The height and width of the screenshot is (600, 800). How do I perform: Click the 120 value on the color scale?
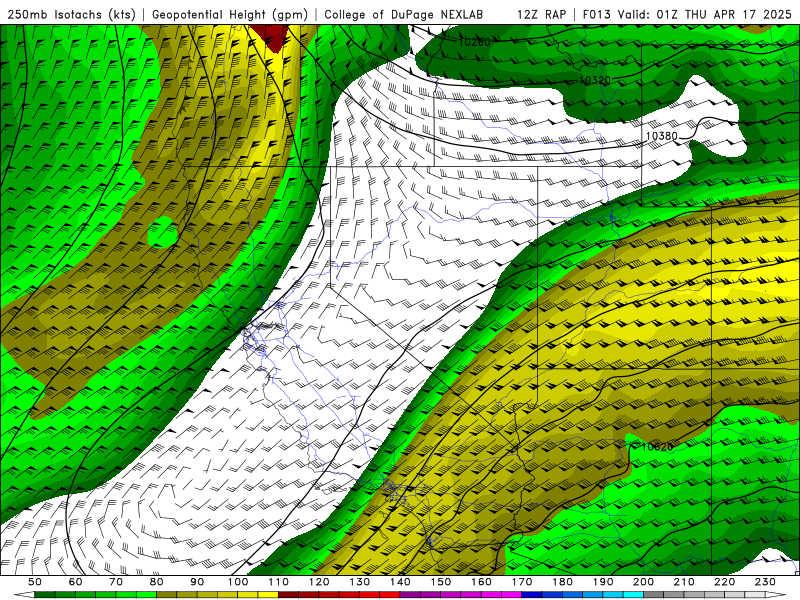(x=319, y=582)
